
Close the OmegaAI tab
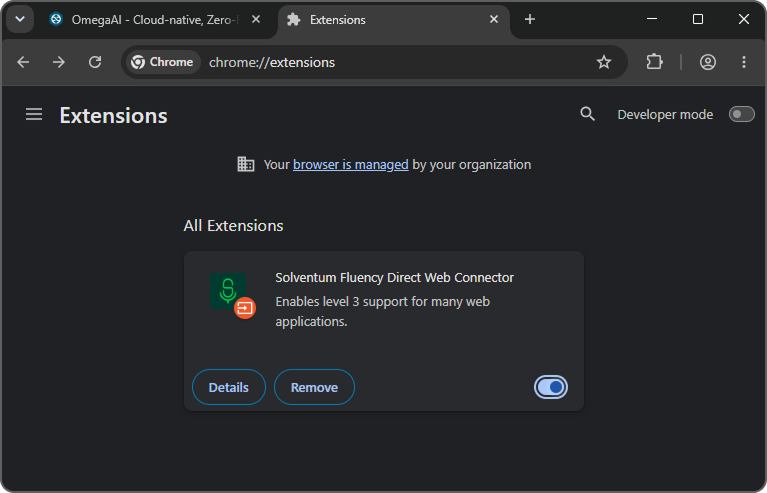pyautogui.click(x=256, y=20)
